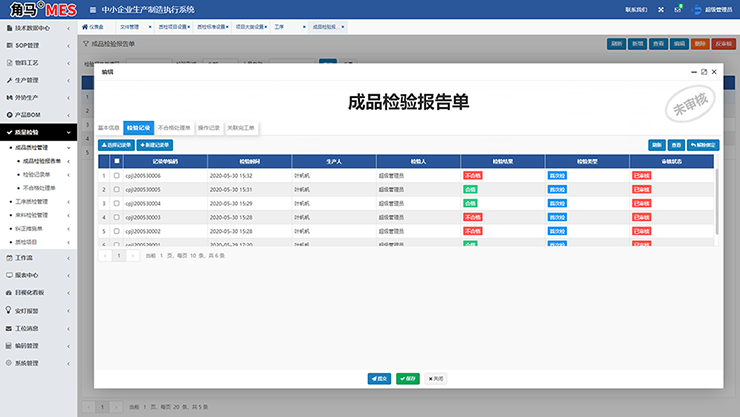The width and height of the screenshot is (740, 417).
Task: Click page number 1 in dialog pagination
Action: pos(118,256)
